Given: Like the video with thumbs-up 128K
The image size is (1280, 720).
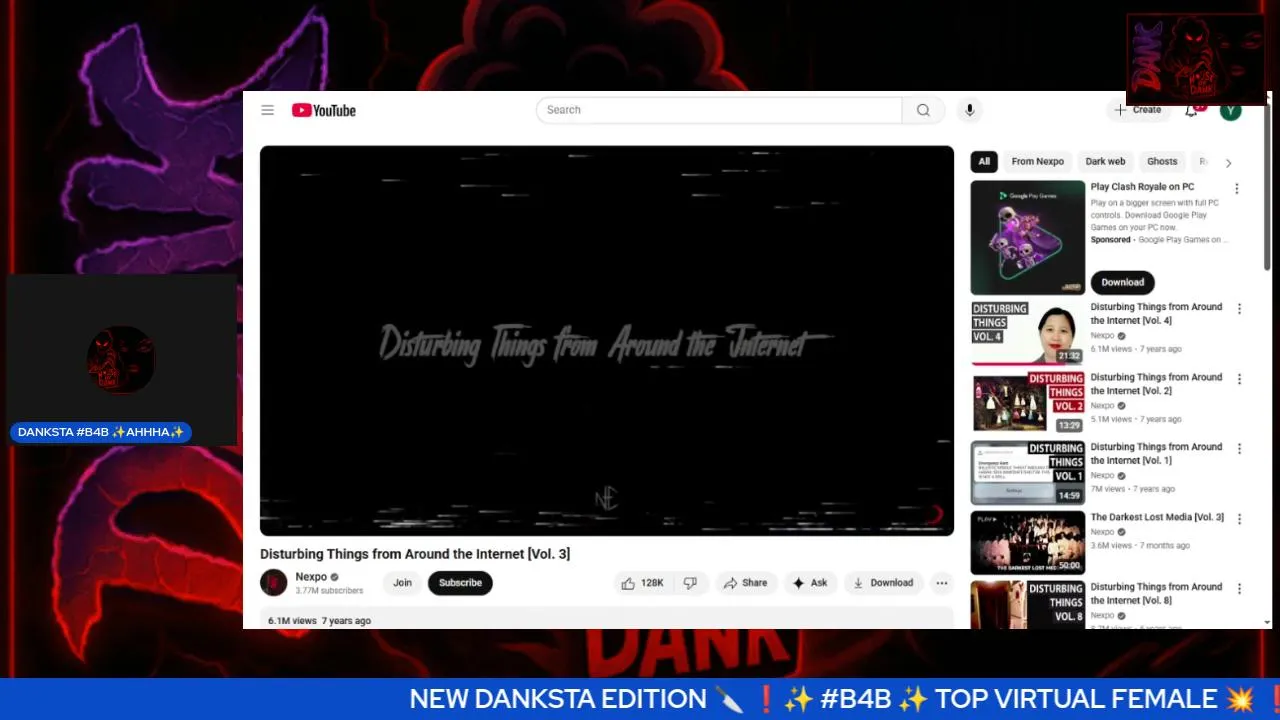Looking at the screenshot, I should [x=643, y=583].
